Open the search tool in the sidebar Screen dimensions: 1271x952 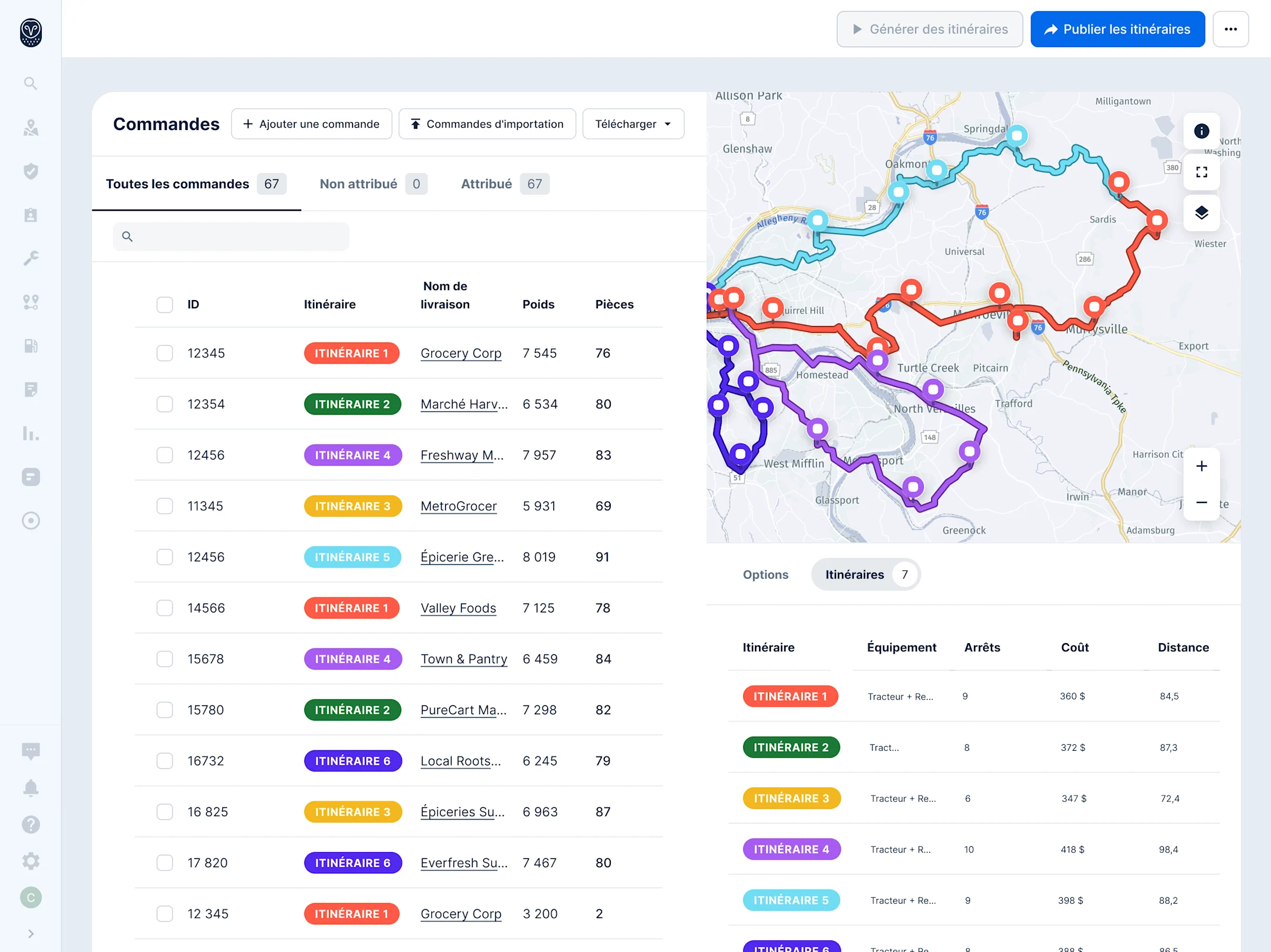point(30,83)
